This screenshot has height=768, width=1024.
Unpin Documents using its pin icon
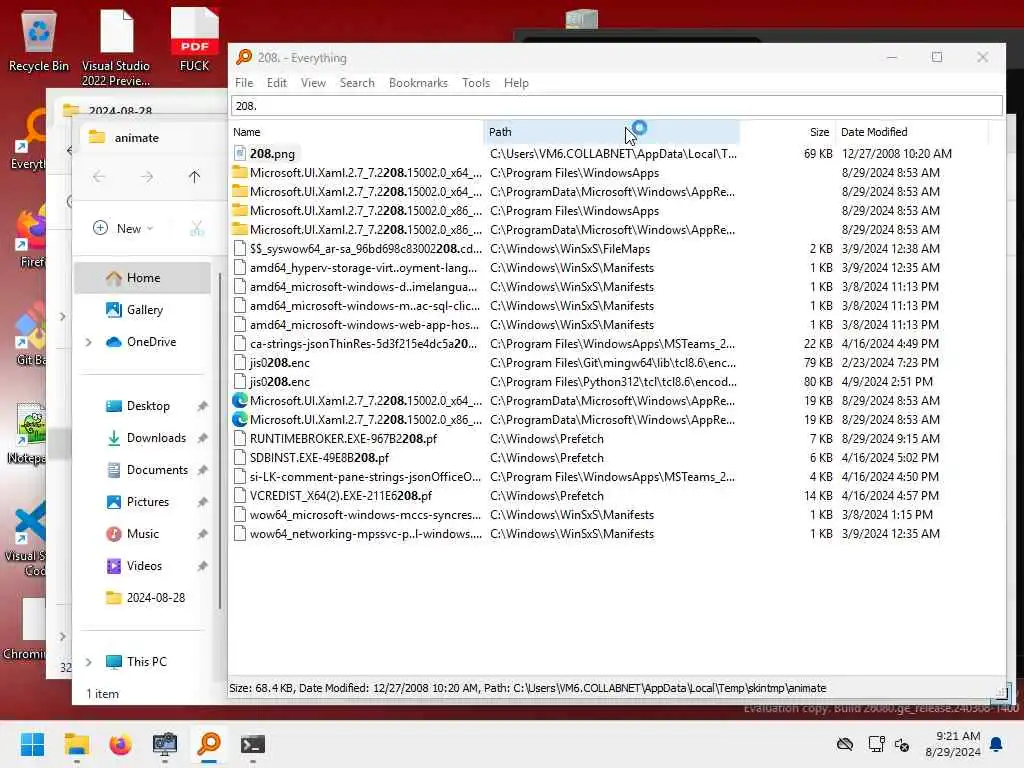click(x=202, y=470)
